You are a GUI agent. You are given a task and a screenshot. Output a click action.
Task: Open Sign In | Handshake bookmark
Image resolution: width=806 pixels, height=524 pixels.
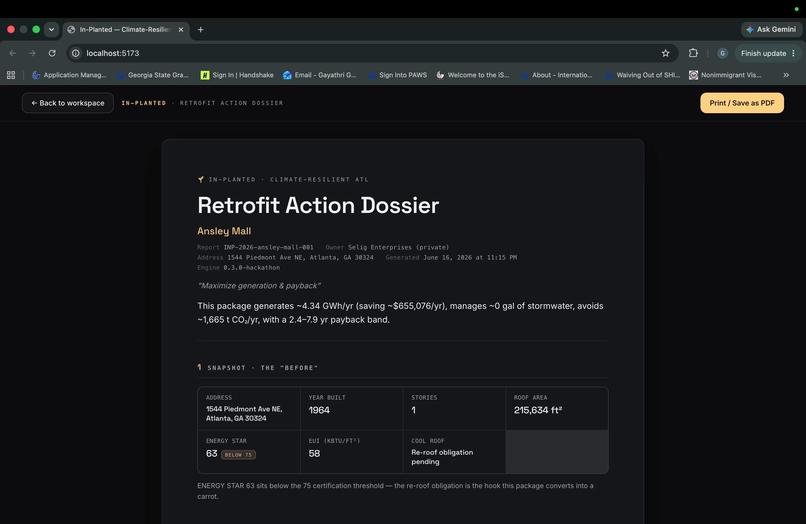(x=237, y=75)
